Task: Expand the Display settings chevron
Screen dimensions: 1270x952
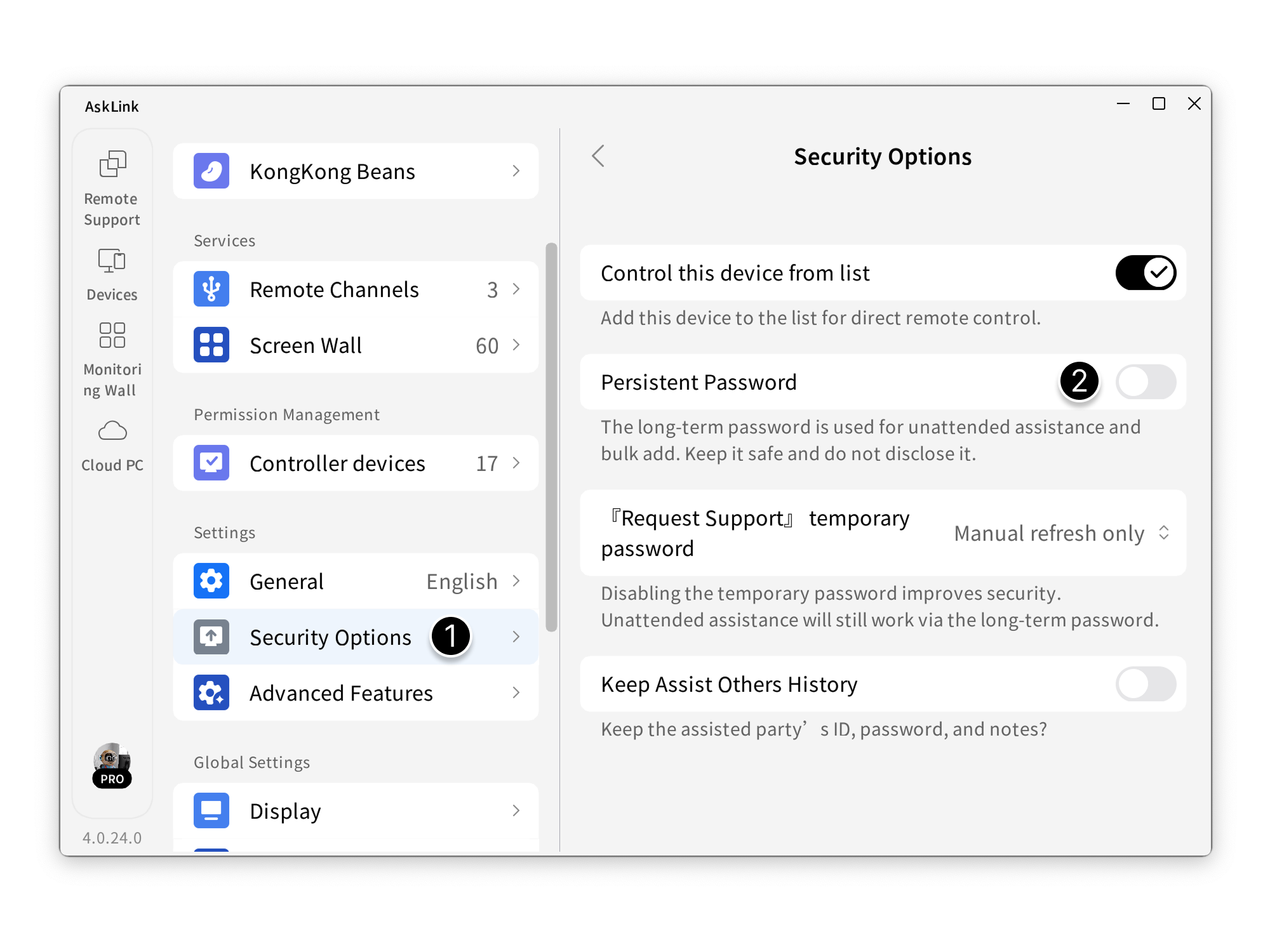Action: (x=516, y=810)
